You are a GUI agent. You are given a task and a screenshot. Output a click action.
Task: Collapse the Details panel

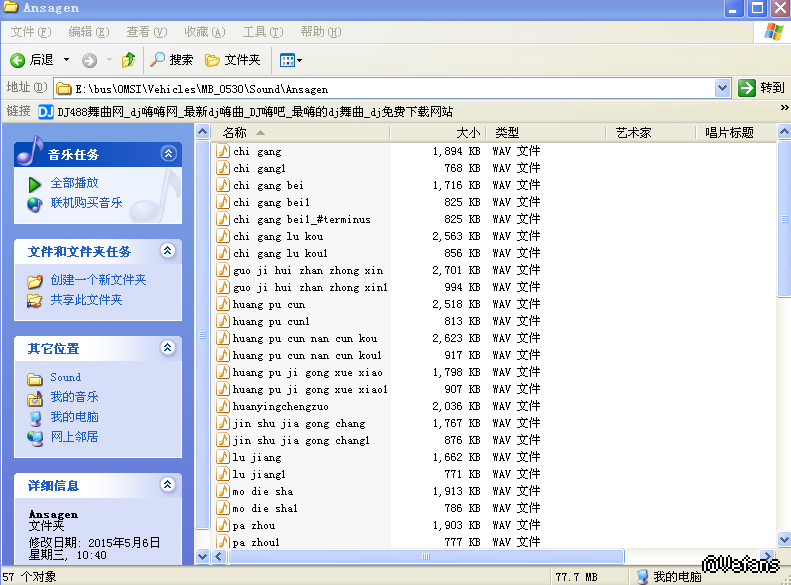tap(168, 485)
